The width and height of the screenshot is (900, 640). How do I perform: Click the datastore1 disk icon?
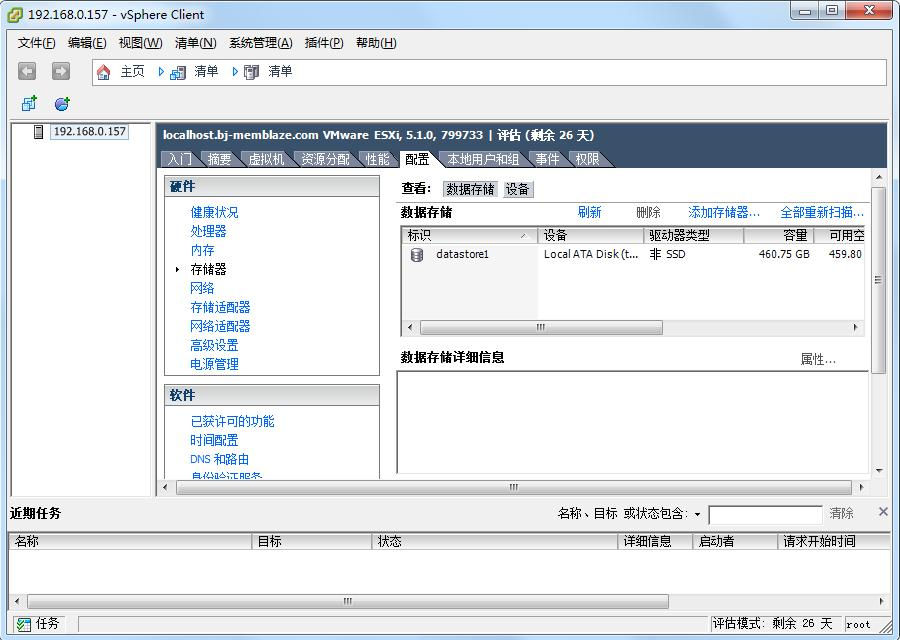417,254
